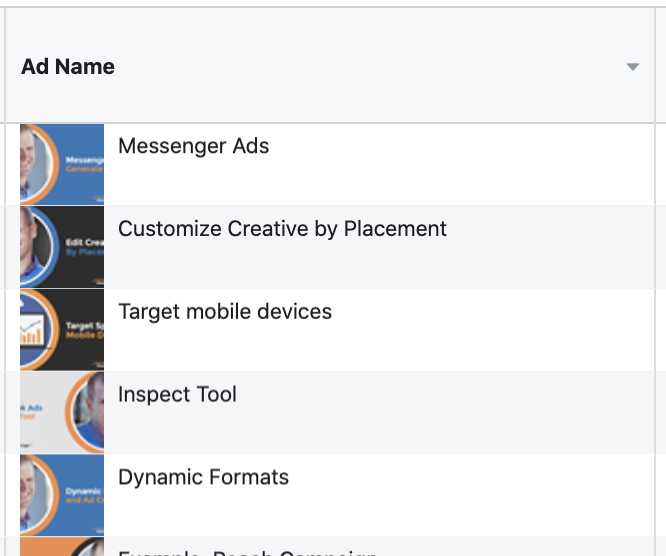The height and width of the screenshot is (556, 666).
Task: Open Customize Creative by Placement thumbnail
Action: [62, 247]
